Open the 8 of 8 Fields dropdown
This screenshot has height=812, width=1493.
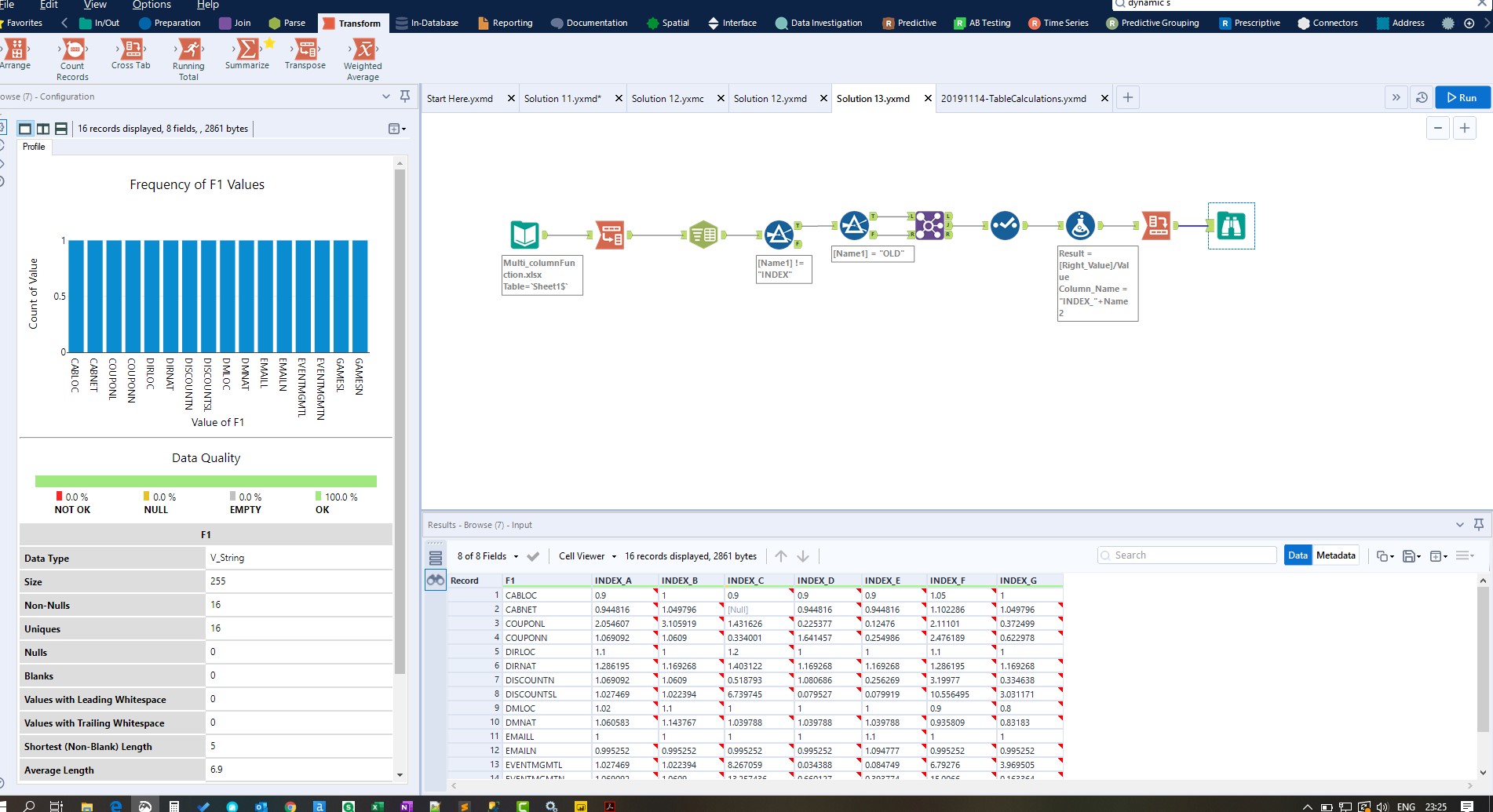tap(487, 556)
